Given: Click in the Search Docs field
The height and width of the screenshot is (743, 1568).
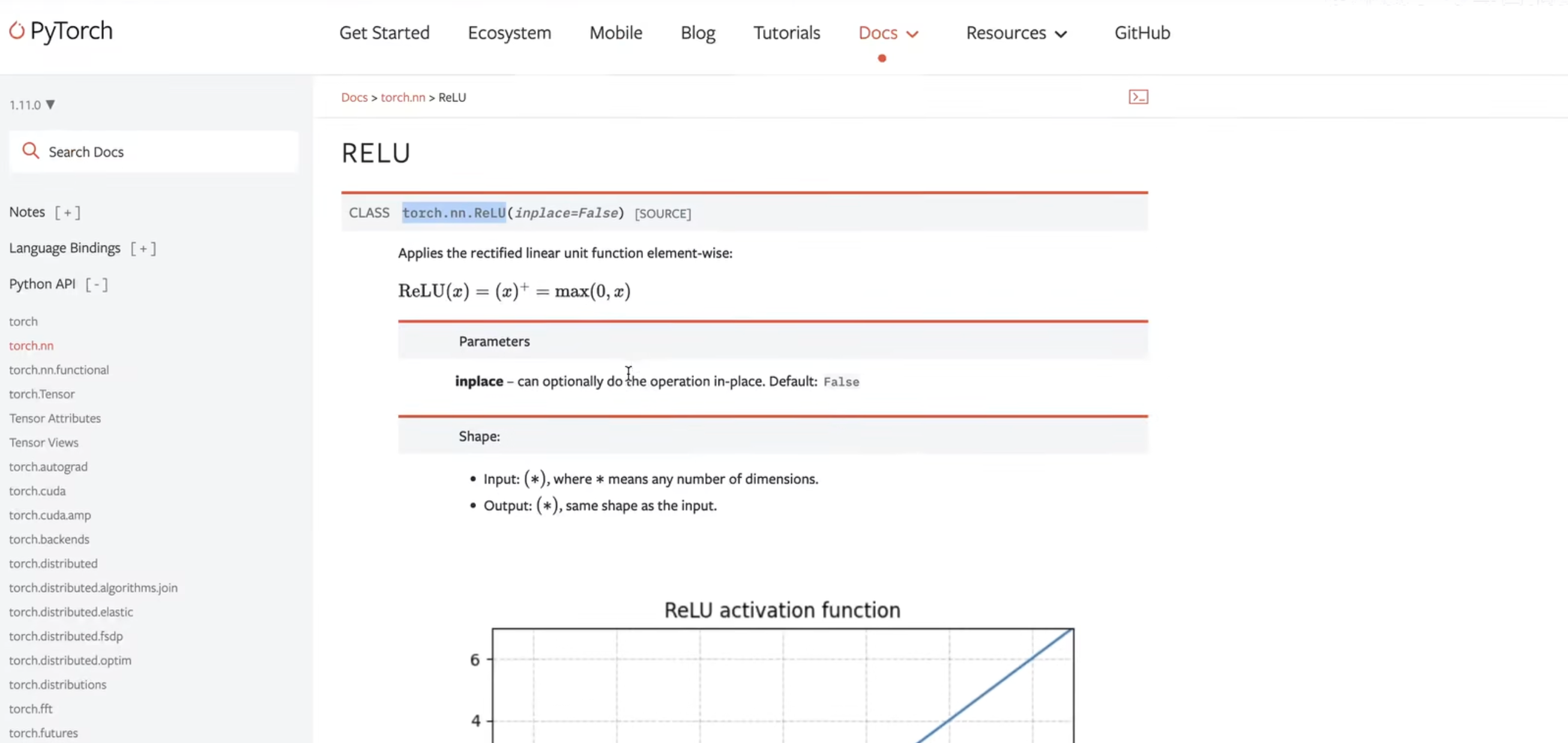Looking at the screenshot, I should tap(154, 151).
